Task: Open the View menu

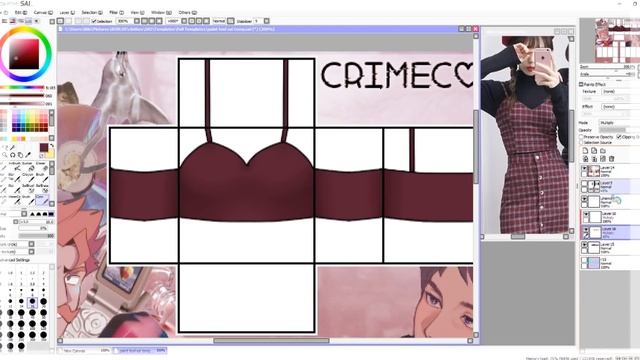Action: (137, 13)
